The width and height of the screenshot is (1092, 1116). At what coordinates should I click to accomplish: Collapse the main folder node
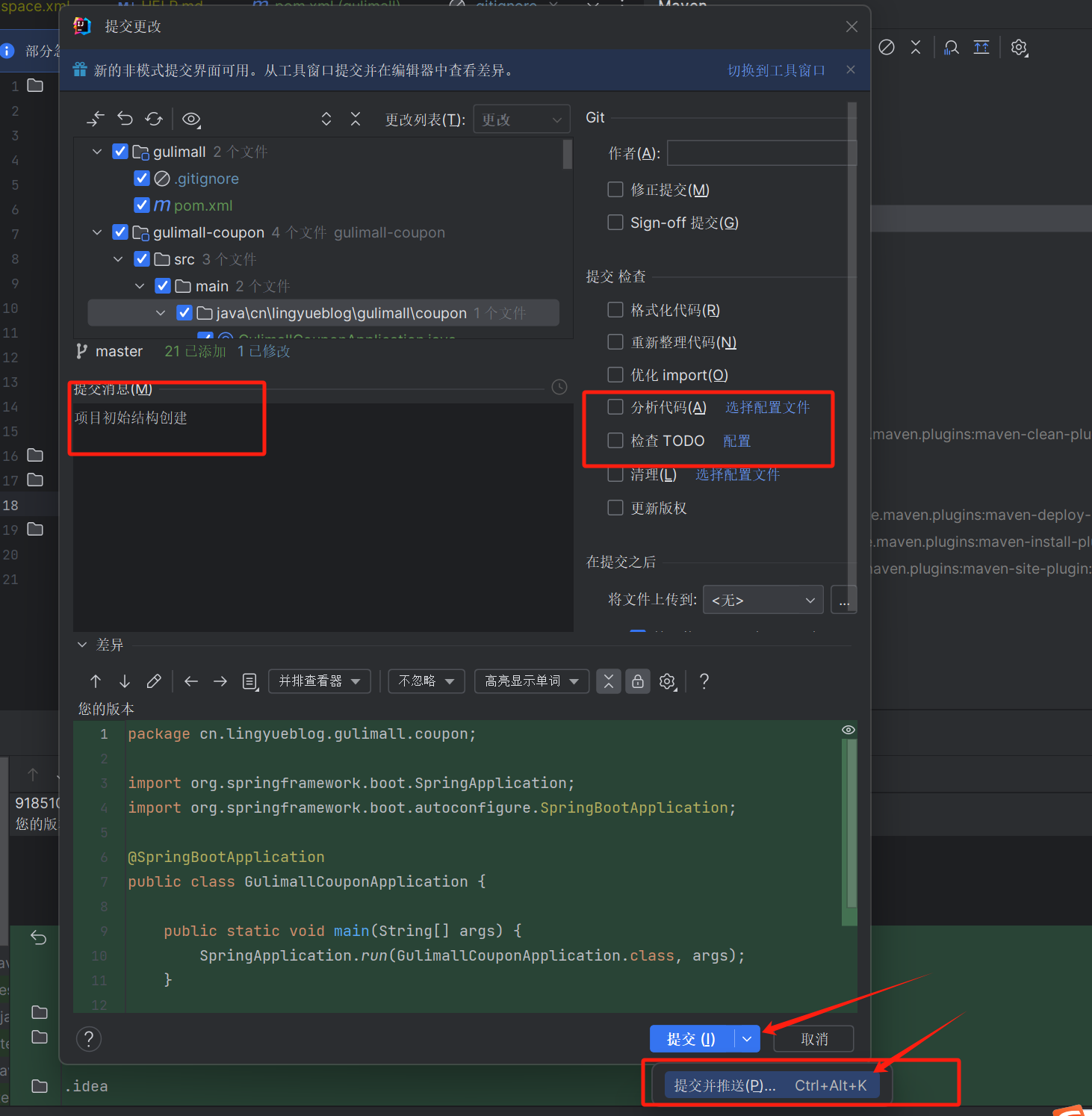tap(140, 286)
